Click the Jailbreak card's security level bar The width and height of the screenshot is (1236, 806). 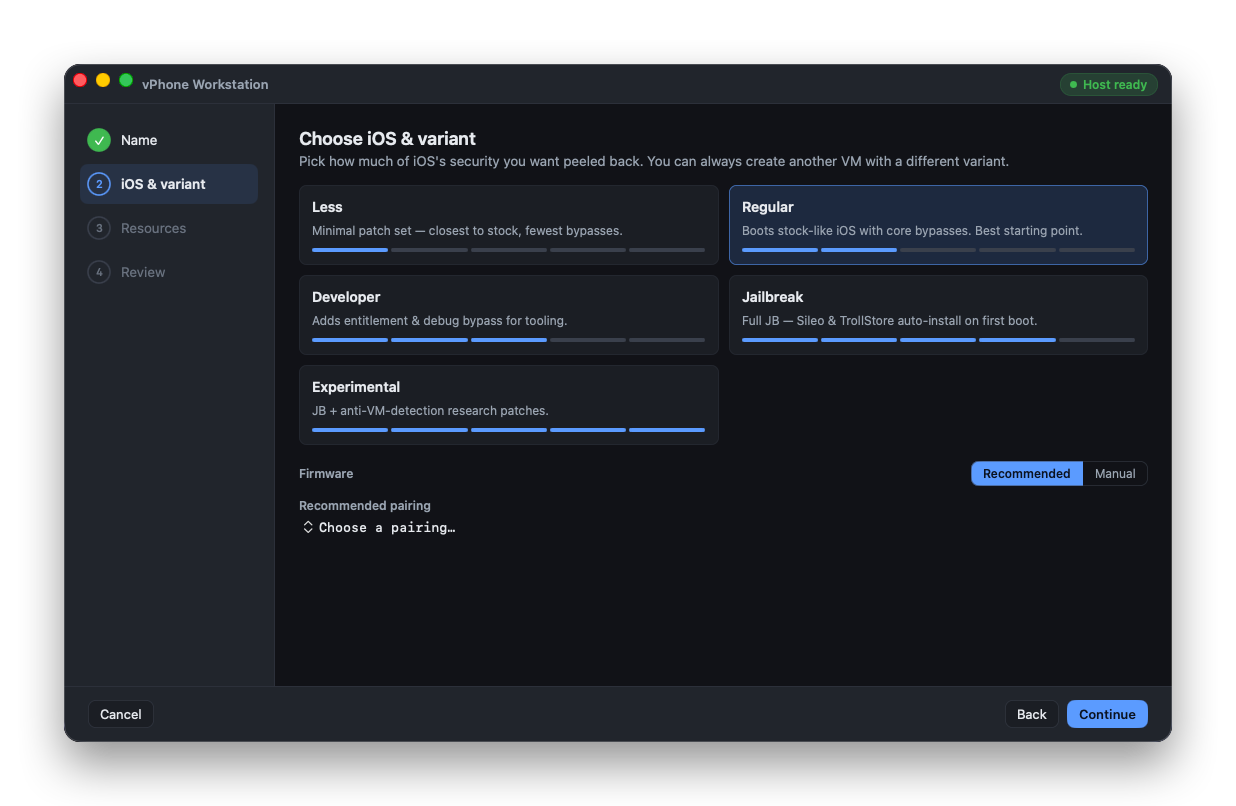[x=938, y=340]
